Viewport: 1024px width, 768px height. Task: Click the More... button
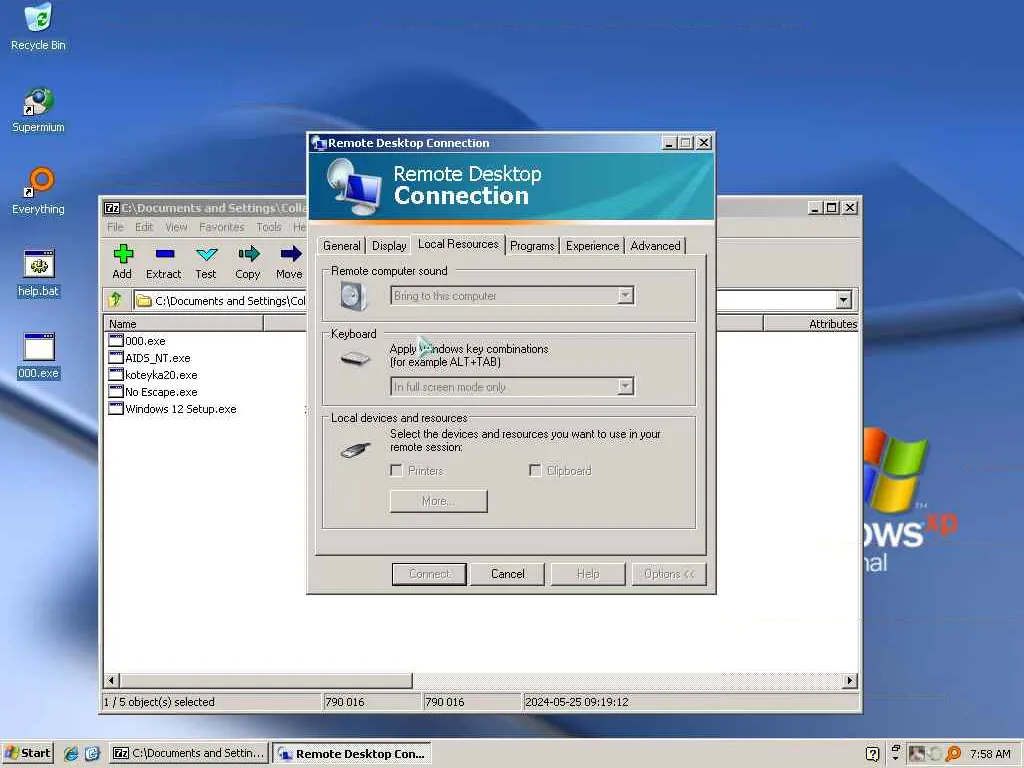438,501
